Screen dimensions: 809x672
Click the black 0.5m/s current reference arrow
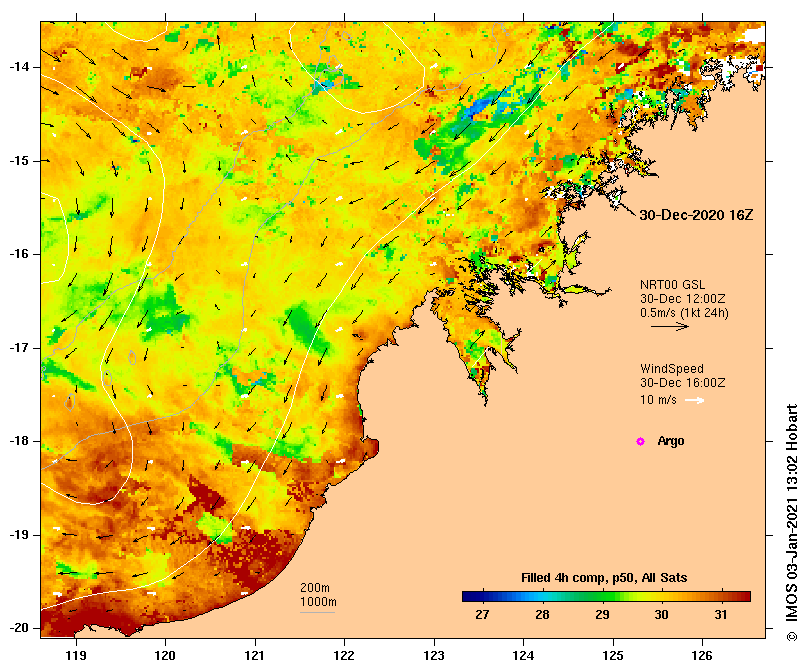670,326
